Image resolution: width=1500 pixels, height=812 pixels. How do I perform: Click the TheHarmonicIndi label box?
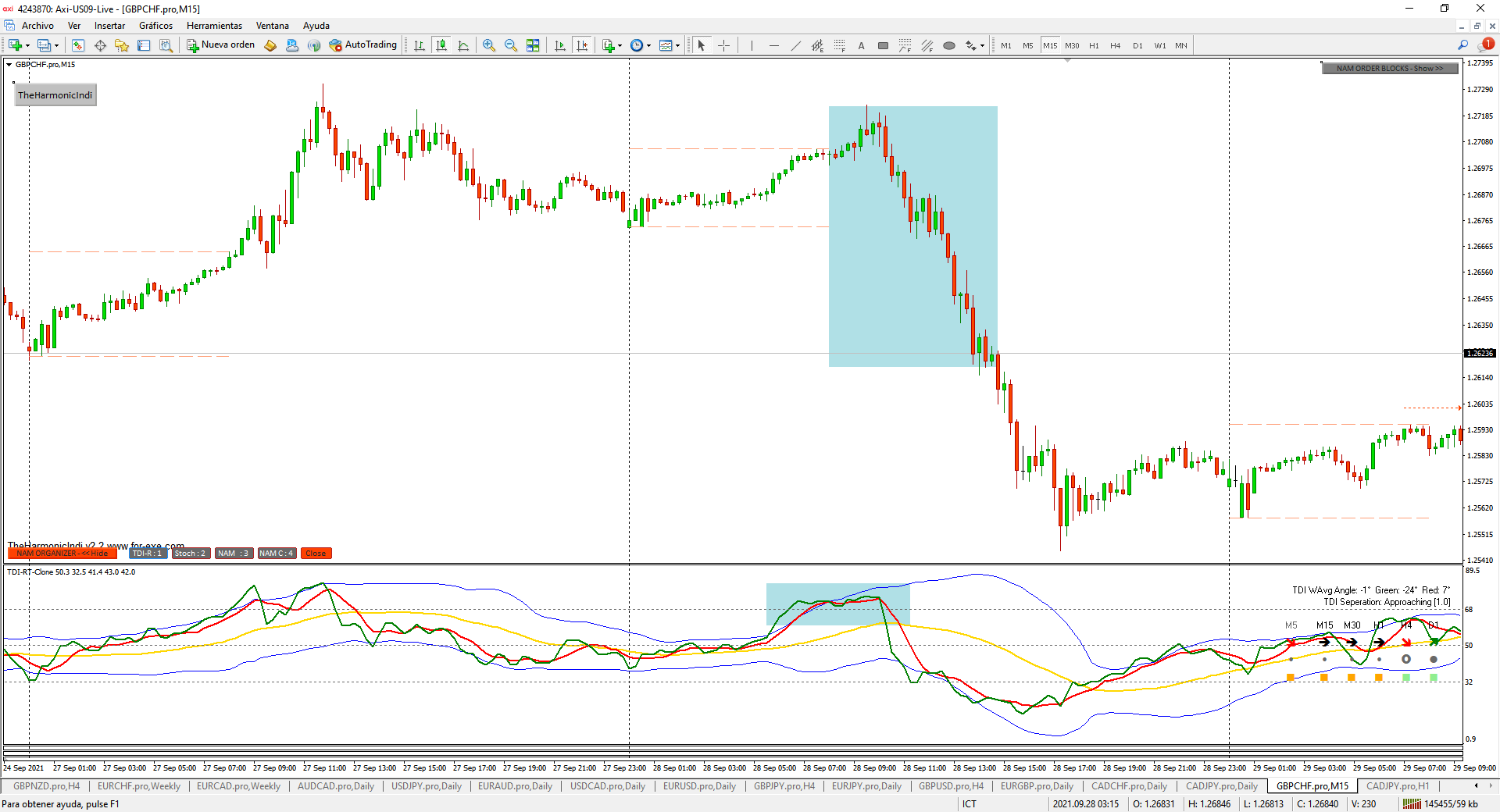55,95
